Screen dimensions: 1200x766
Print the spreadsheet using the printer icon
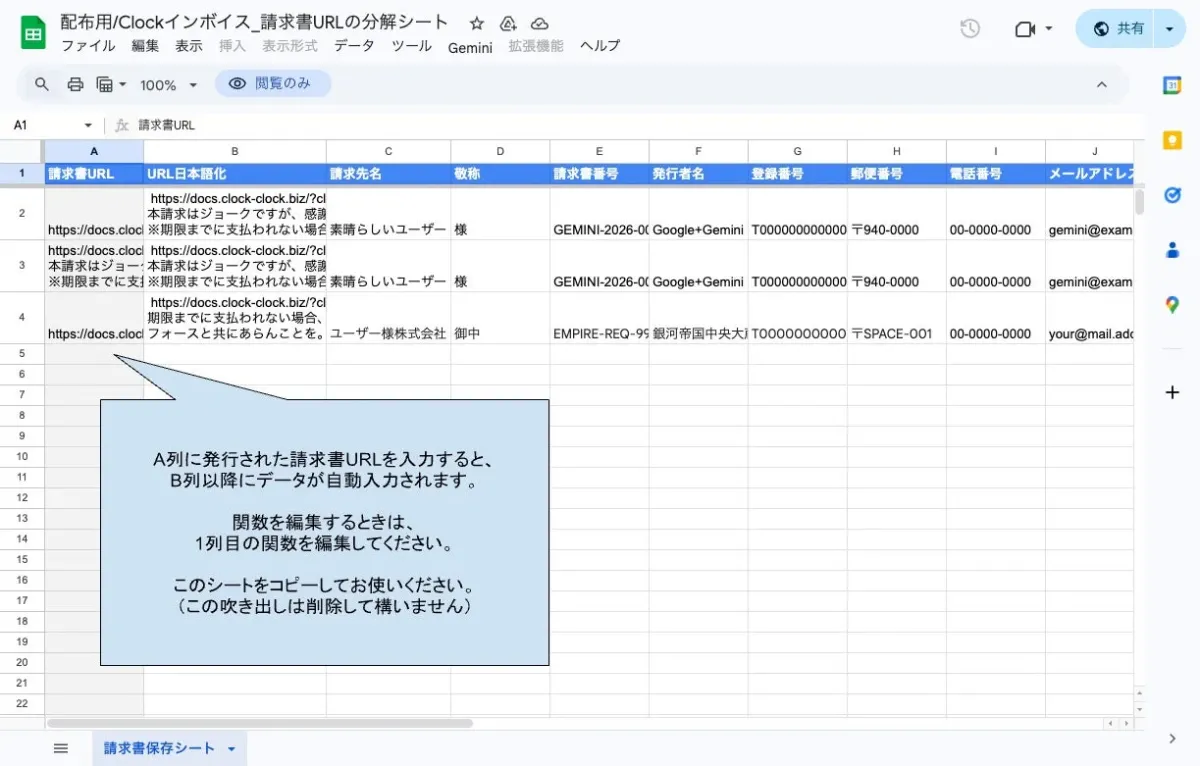tap(75, 84)
